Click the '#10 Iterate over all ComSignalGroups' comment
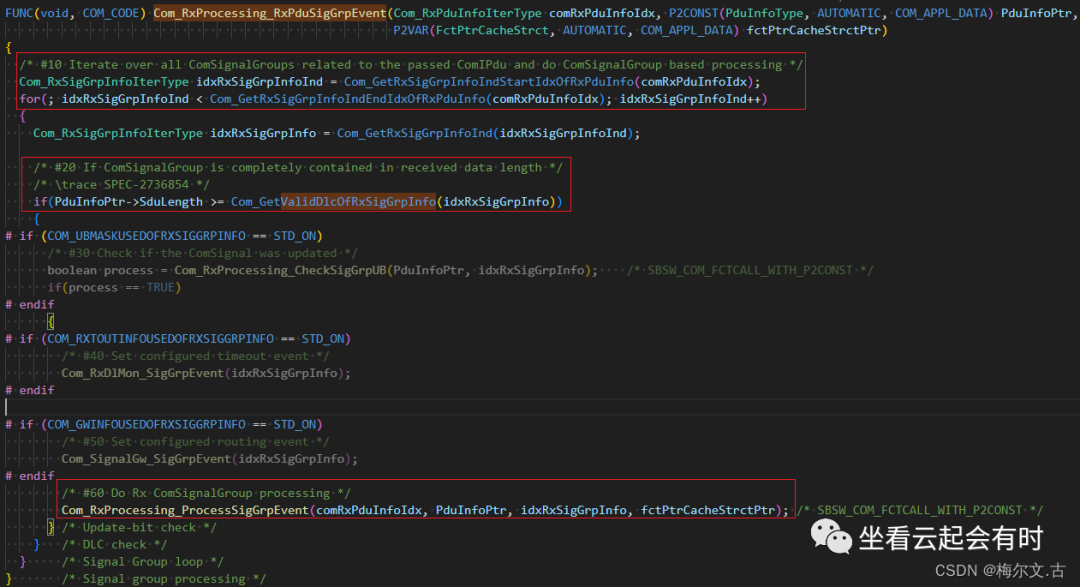This screenshot has height=587, width=1080. [x=411, y=65]
